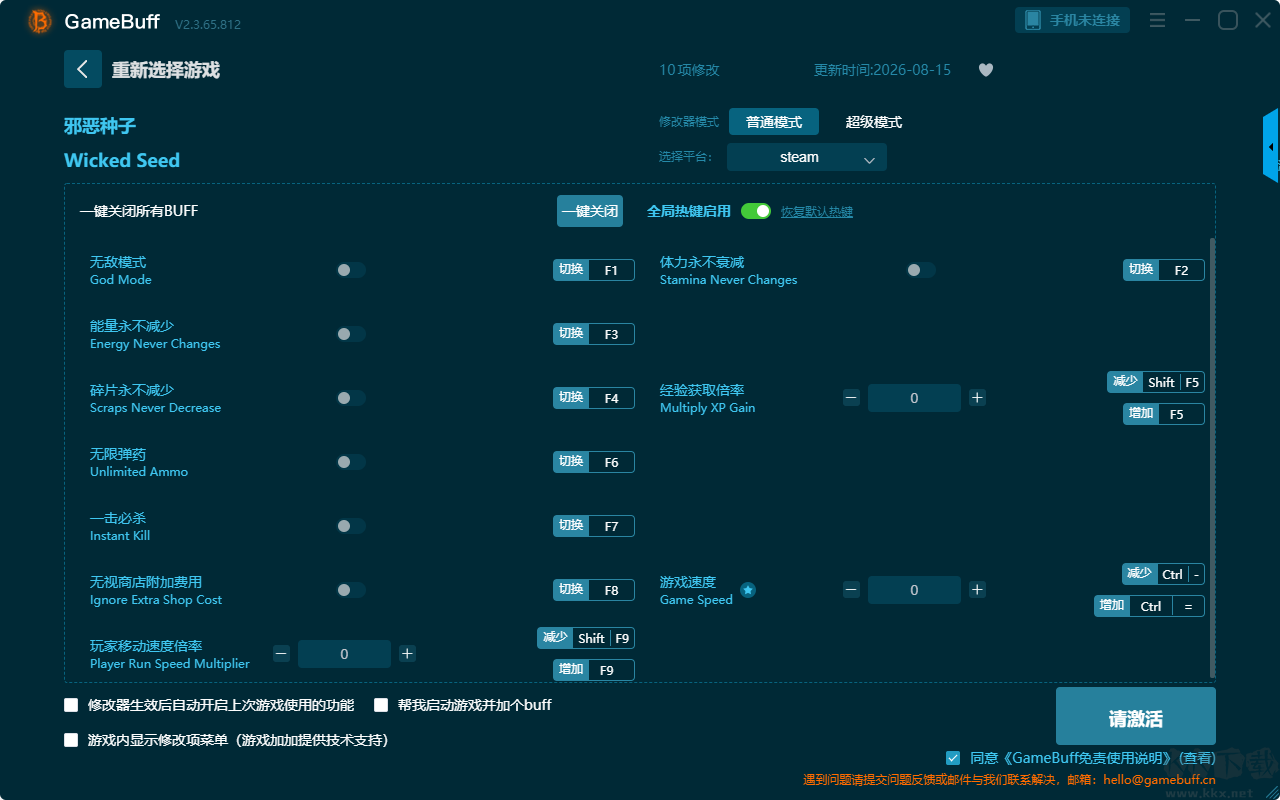Disable the global hotkey green switch
The image size is (1280, 800).
pos(756,211)
